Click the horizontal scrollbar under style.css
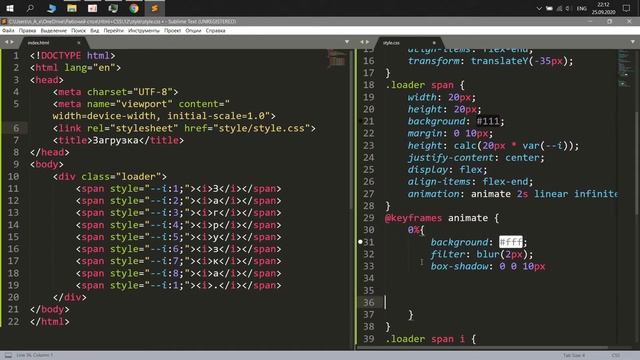The image size is (640, 360). point(482,348)
